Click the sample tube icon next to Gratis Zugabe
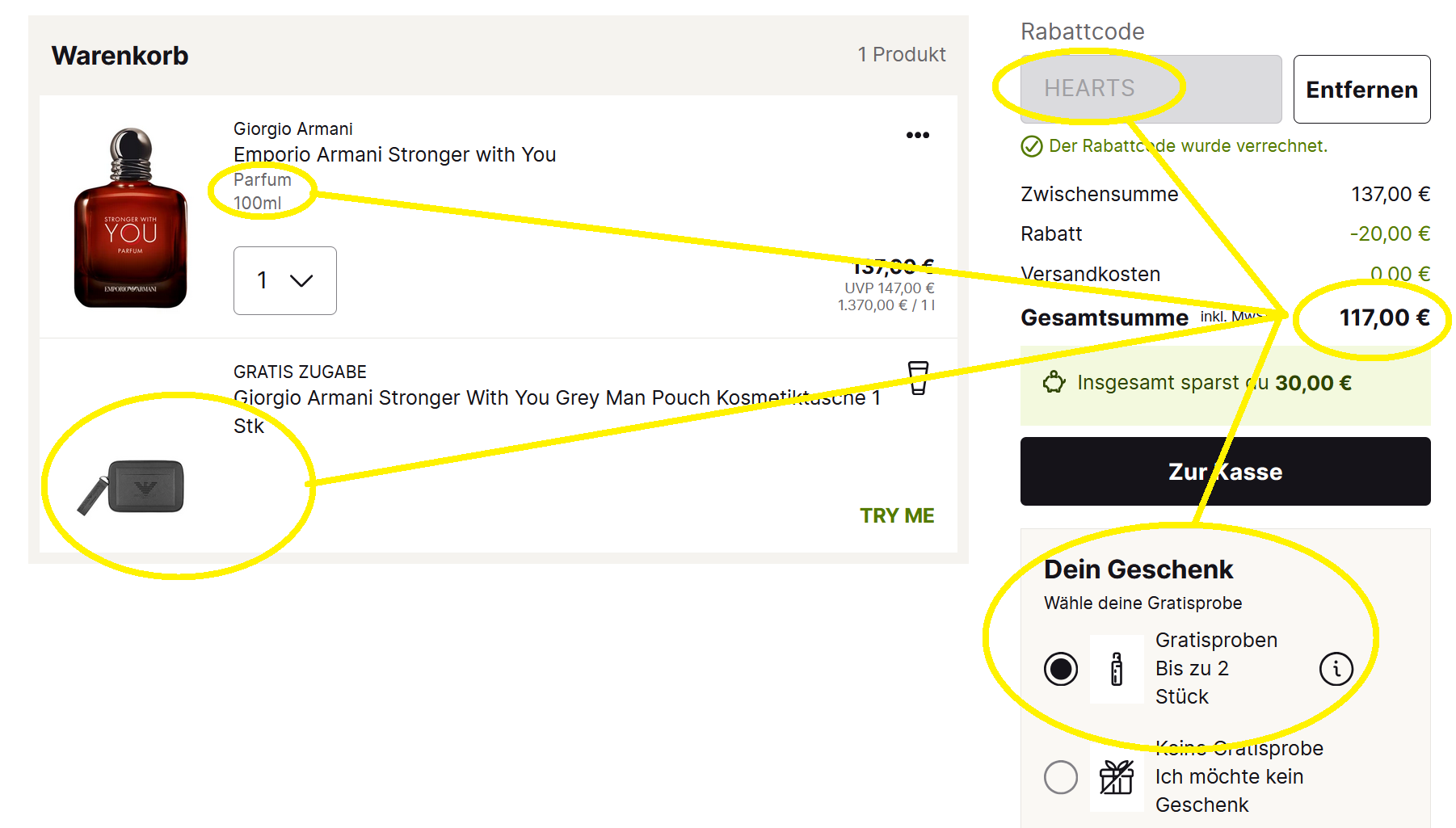 (918, 377)
